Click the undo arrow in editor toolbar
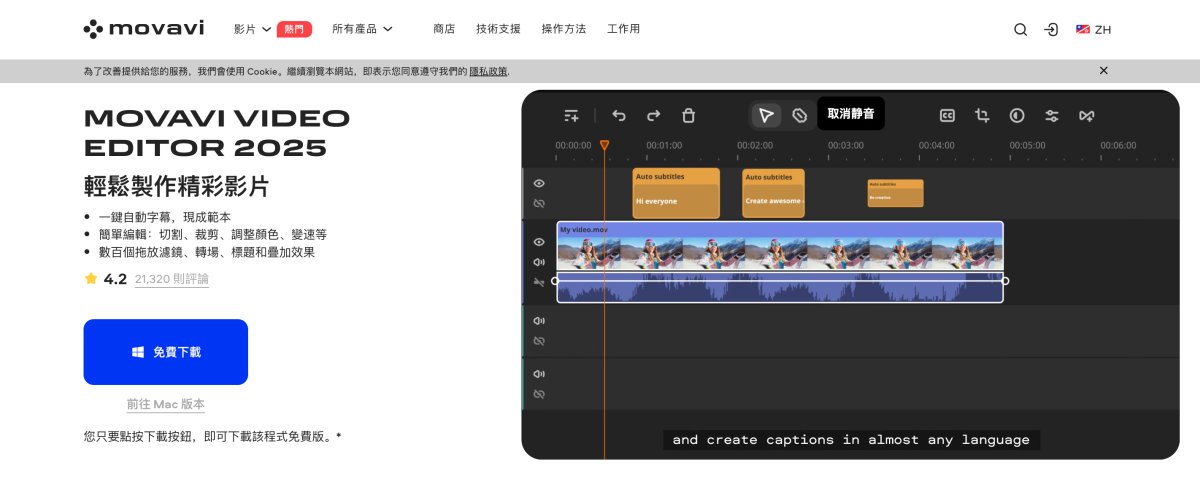 619,116
